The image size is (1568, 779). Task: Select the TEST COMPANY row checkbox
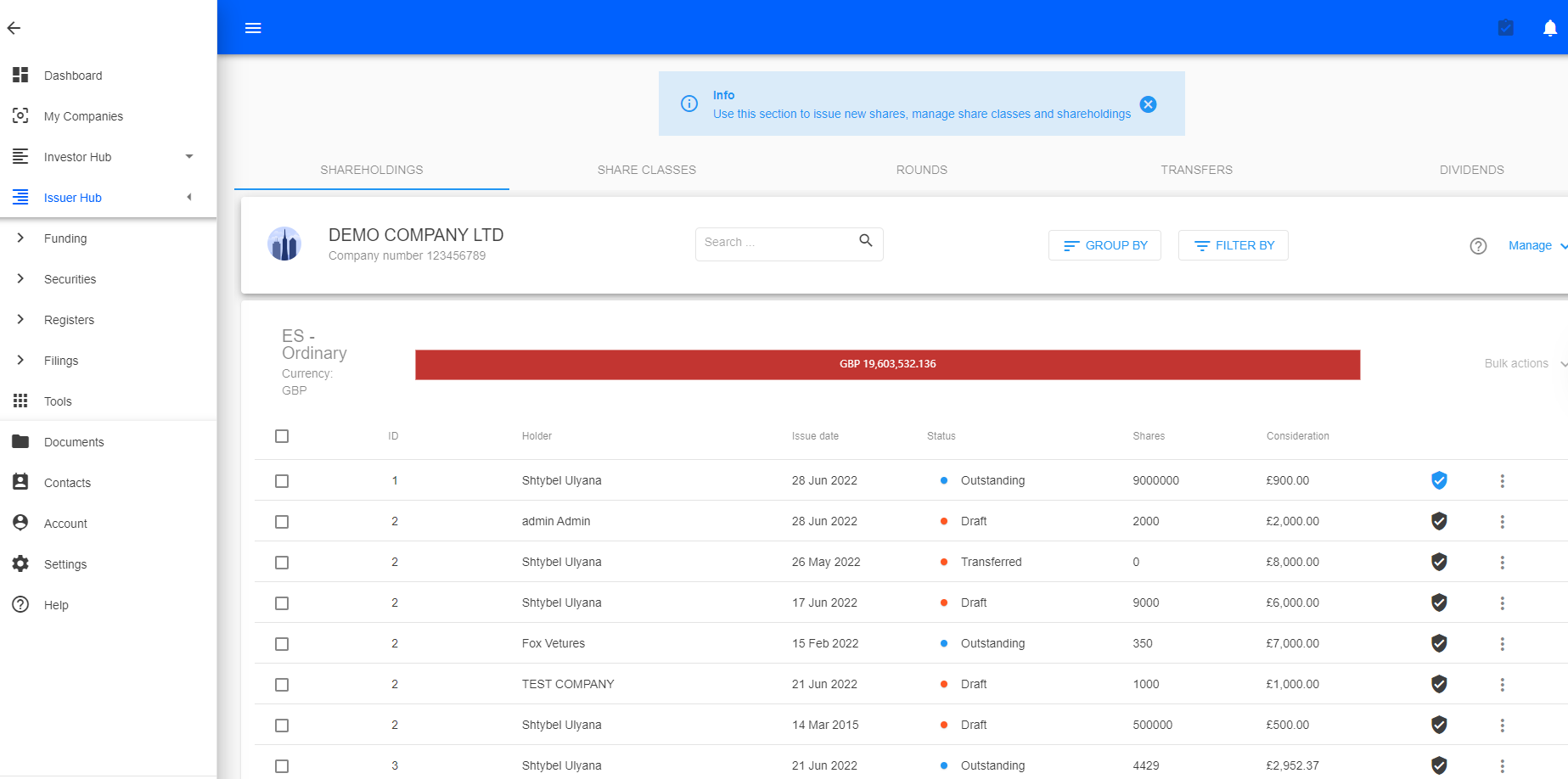click(282, 685)
